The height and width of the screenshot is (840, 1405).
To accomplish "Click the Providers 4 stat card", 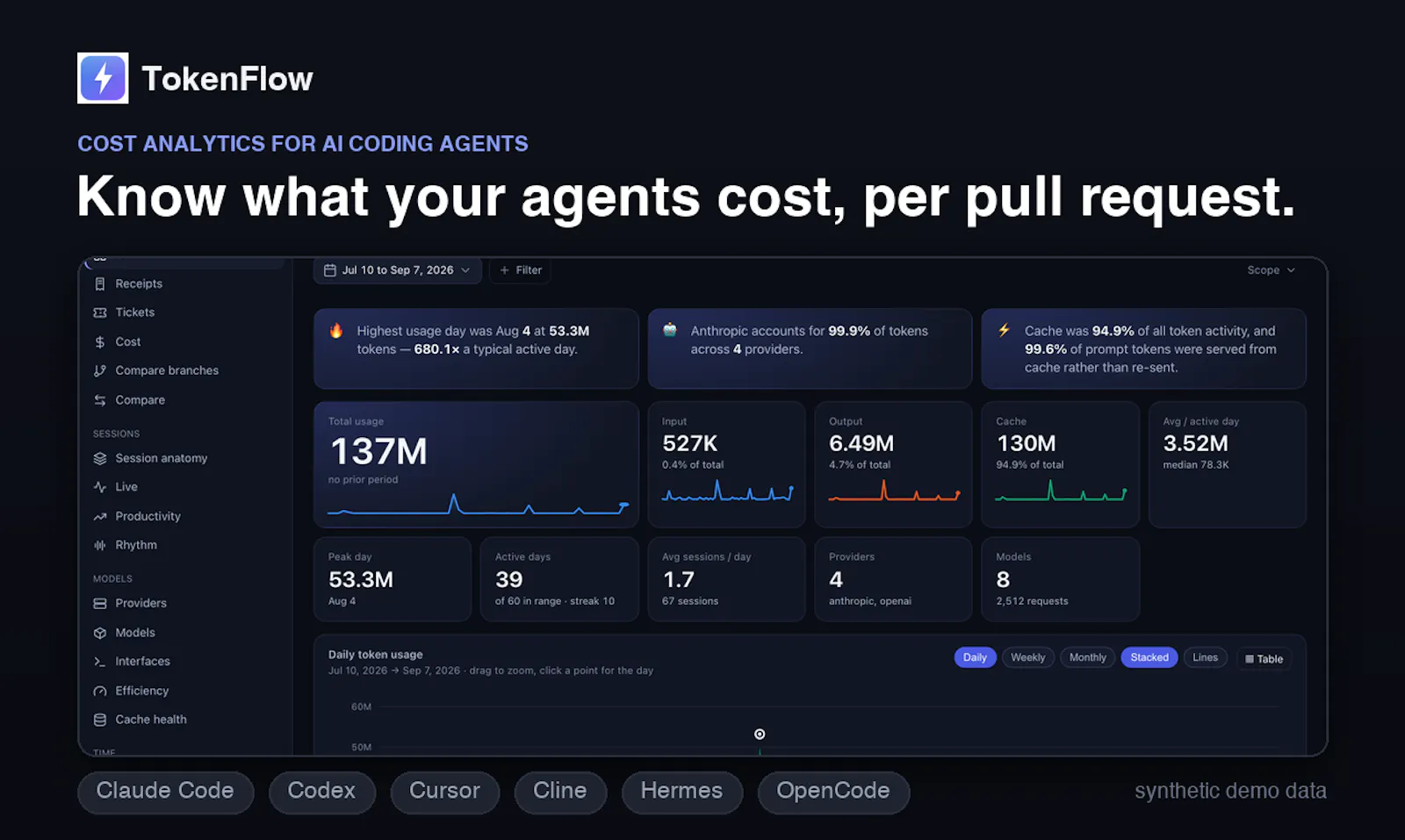I will coord(893,579).
